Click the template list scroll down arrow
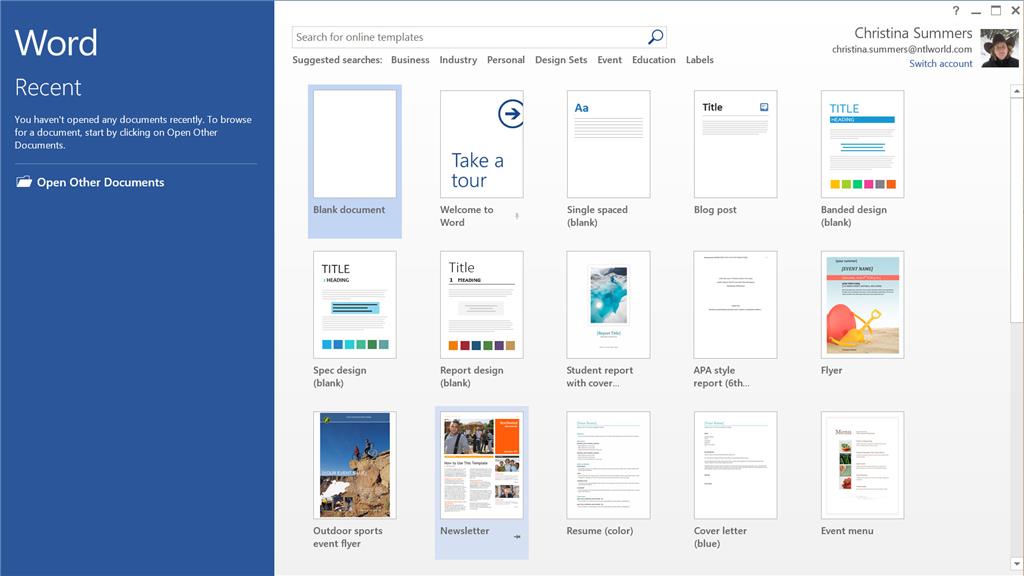Viewport: 1024px width, 576px height. point(1017,563)
